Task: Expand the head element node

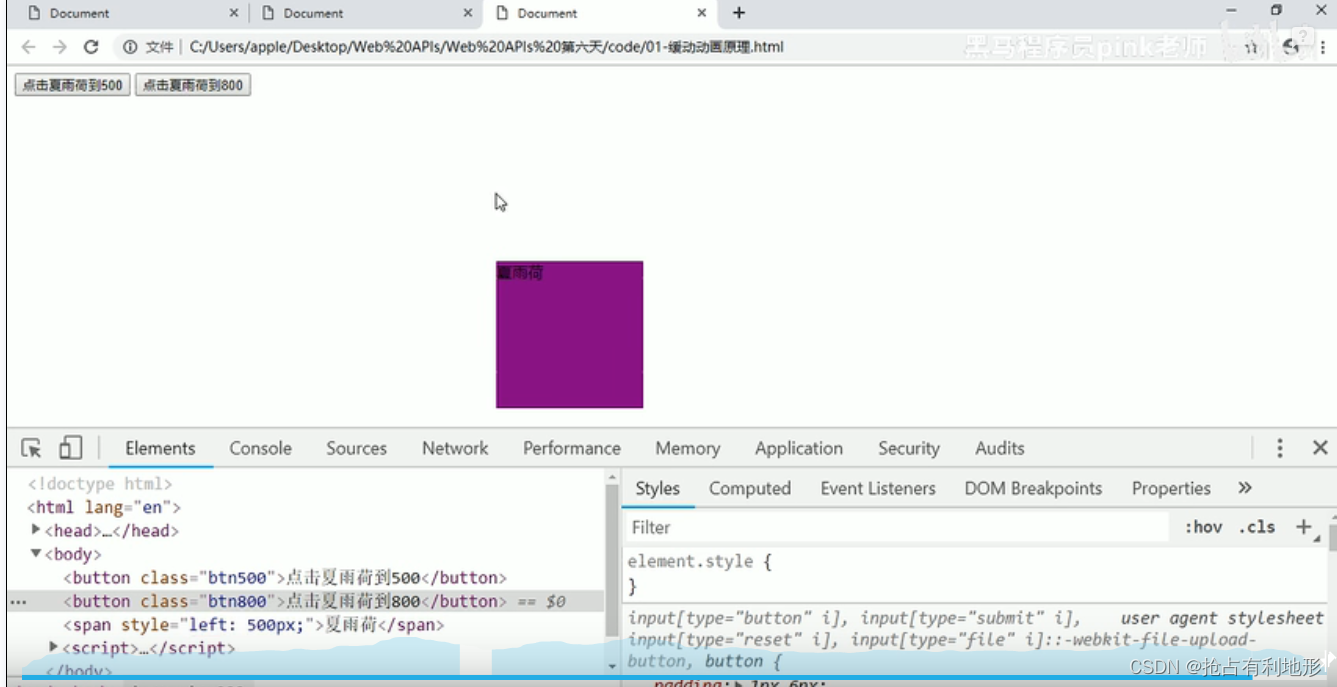Action: point(36,530)
